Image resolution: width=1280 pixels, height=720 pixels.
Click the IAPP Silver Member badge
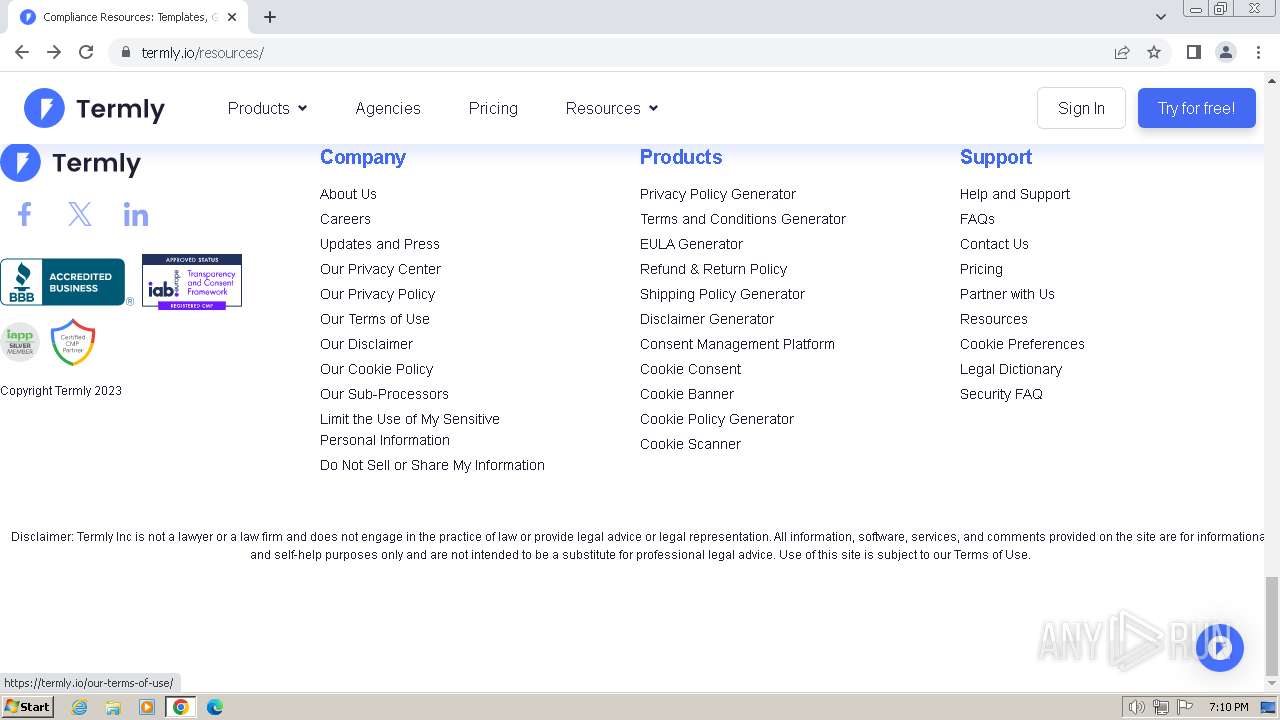[x=19, y=342]
